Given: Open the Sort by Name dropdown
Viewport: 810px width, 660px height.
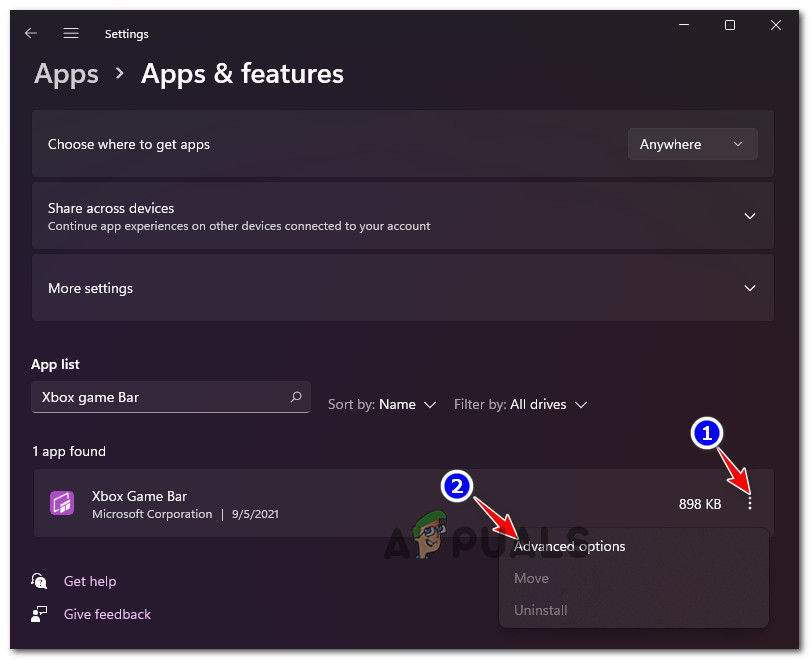Looking at the screenshot, I should [382, 404].
